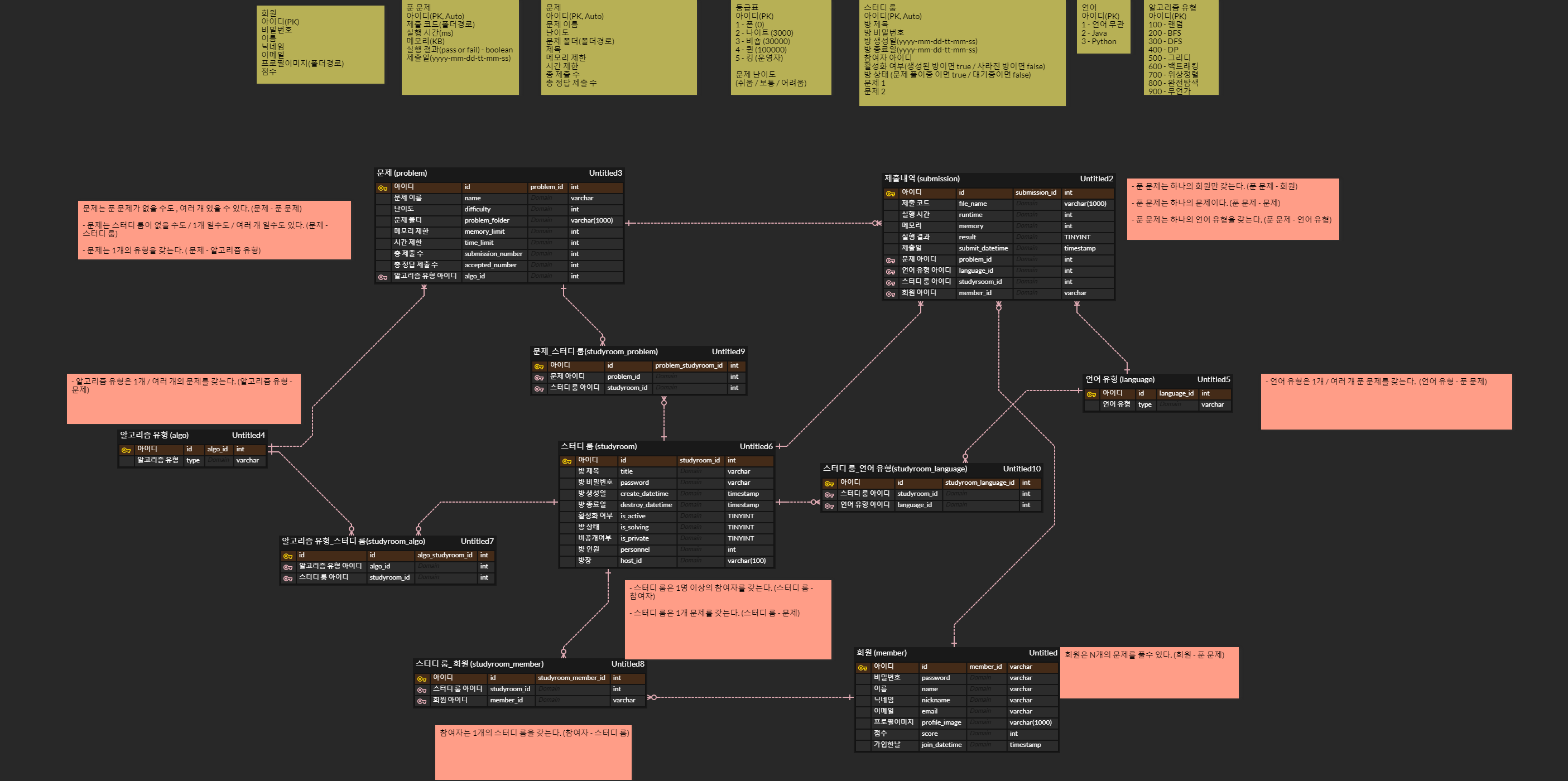The image size is (1568, 781).
Task: Click the yellow 등급표 memo note
Action: 781,49
